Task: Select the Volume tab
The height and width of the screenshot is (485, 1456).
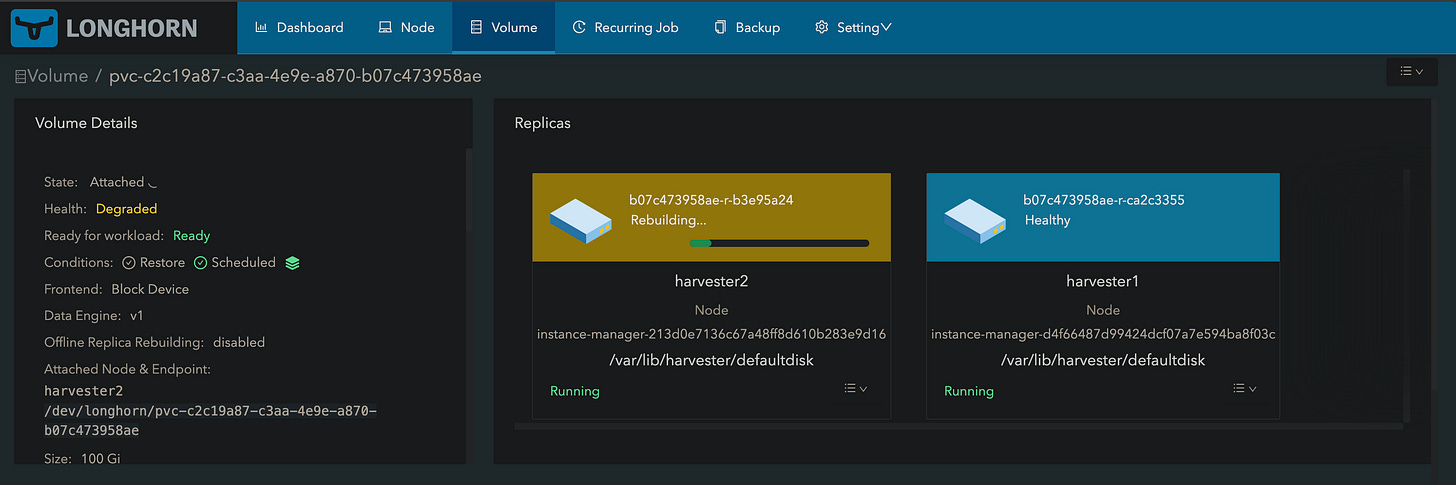Action: (x=503, y=27)
